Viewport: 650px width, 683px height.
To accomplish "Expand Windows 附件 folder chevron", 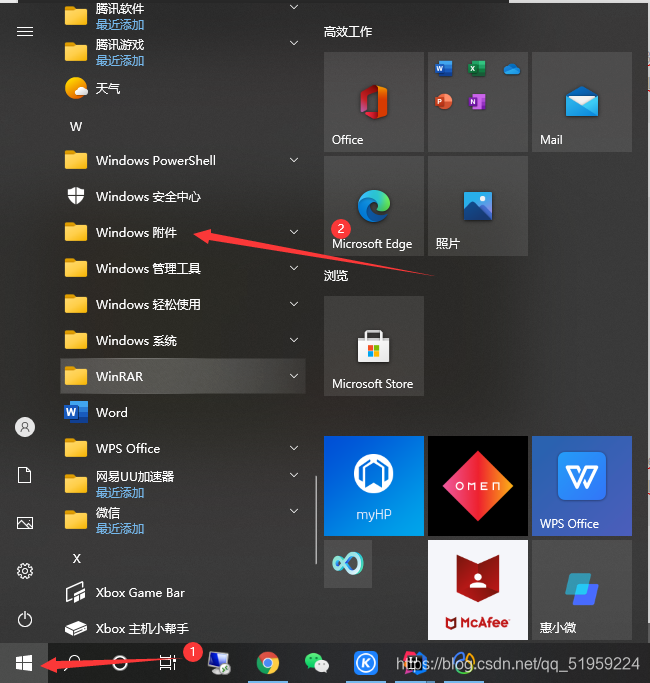I will pyautogui.click(x=295, y=232).
